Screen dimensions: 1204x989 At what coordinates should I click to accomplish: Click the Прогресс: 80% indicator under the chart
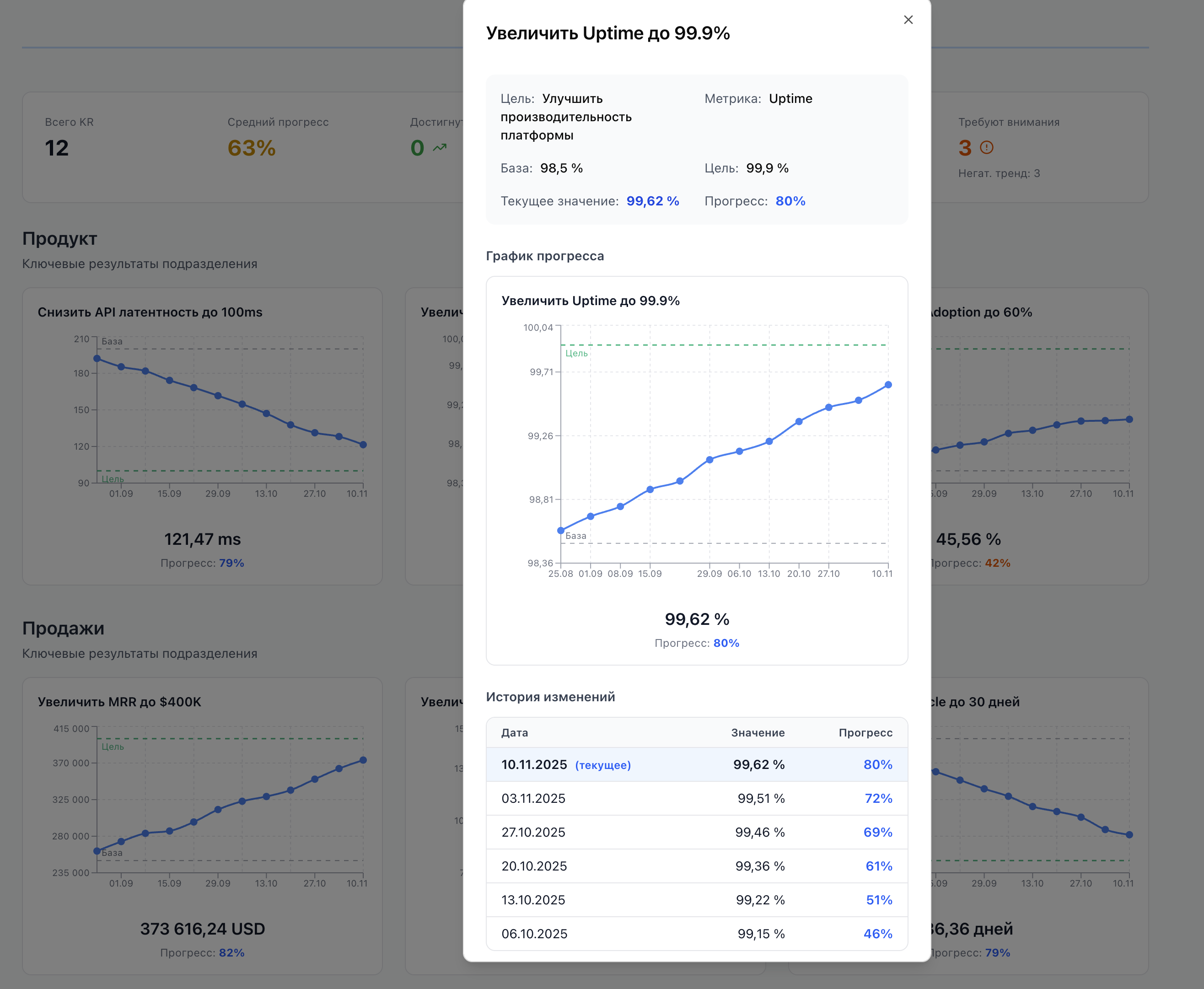point(697,643)
